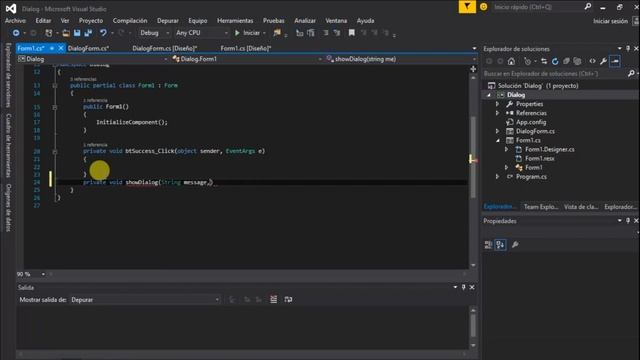Click the Alphabetical sort icon in Propiedades
Viewport: 640px width, 360px height.
[x=501, y=244]
